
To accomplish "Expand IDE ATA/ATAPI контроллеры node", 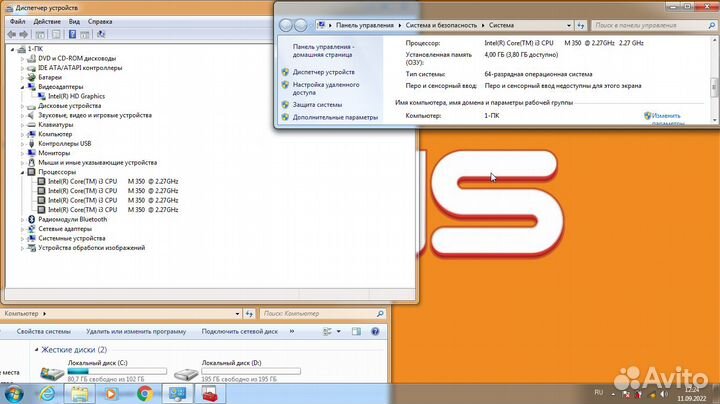I will pos(22,68).
